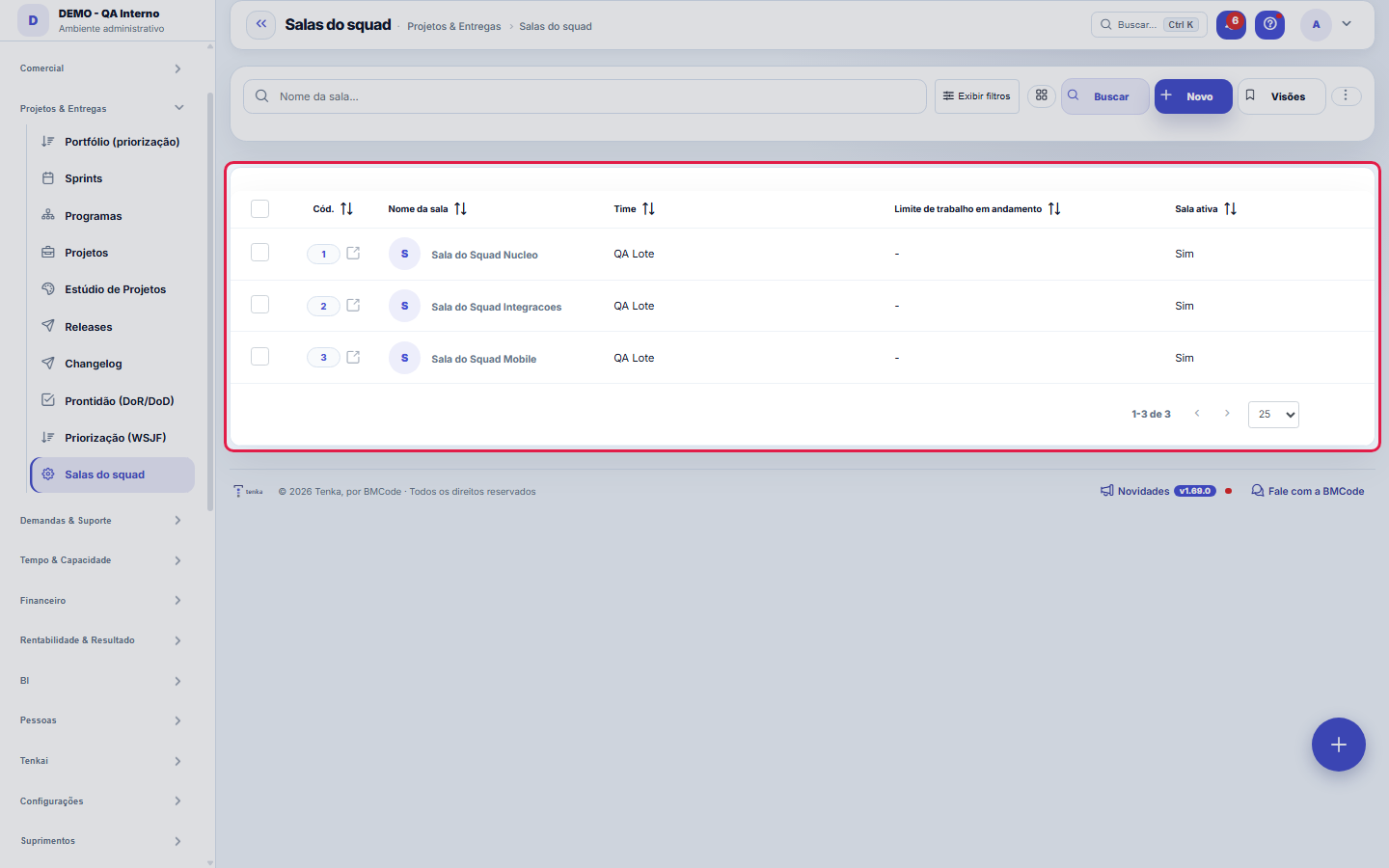1389x868 pixels.
Task: Open the page size dropdown showing 25
Action: coord(1273,414)
